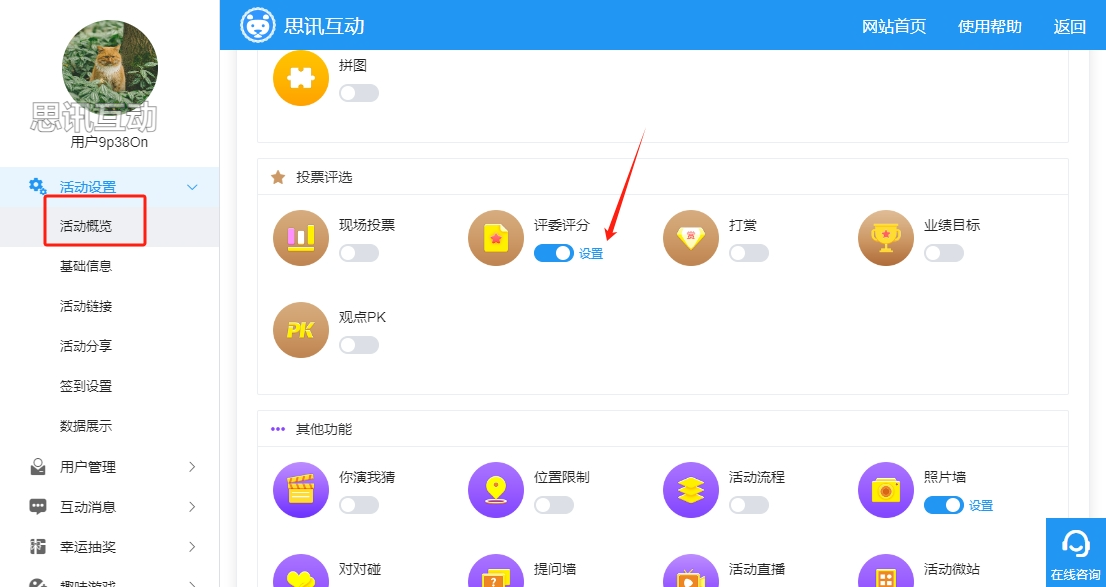Open 基础信息 in the sidebar
The width and height of the screenshot is (1106, 587).
pyautogui.click(x=86, y=266)
